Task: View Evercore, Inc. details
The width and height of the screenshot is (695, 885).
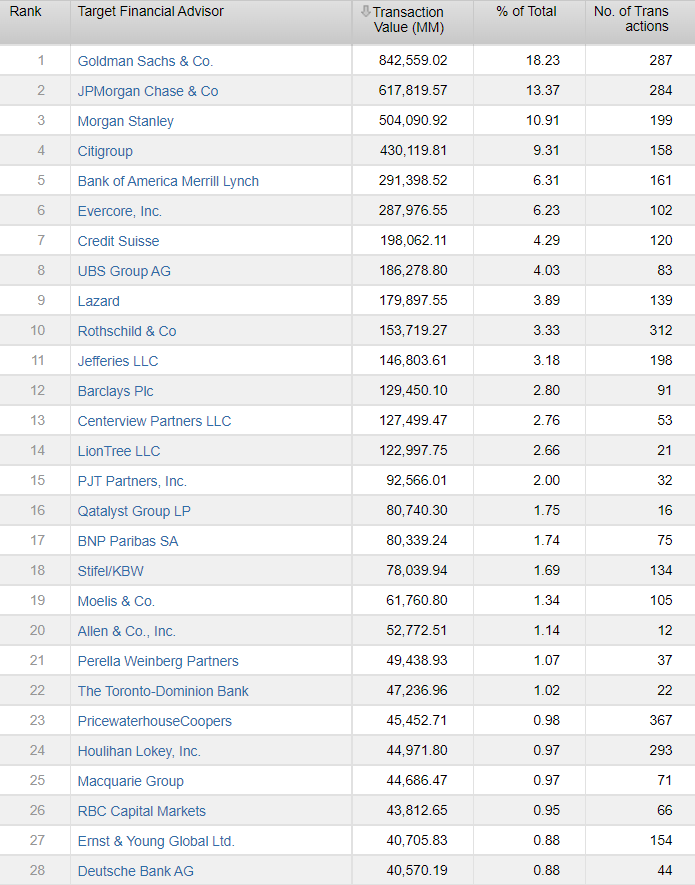Action: coord(120,211)
